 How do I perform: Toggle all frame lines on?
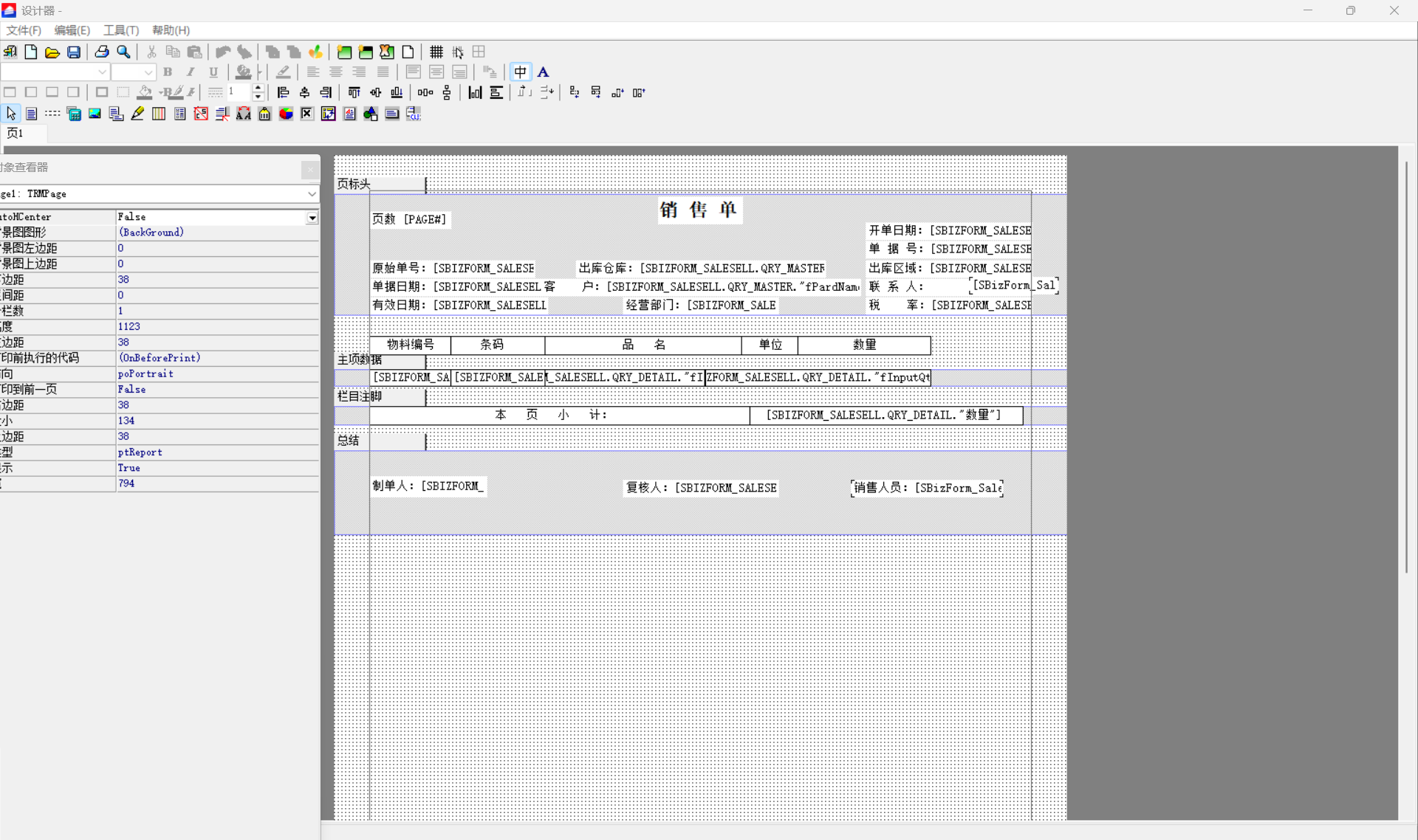(102, 92)
